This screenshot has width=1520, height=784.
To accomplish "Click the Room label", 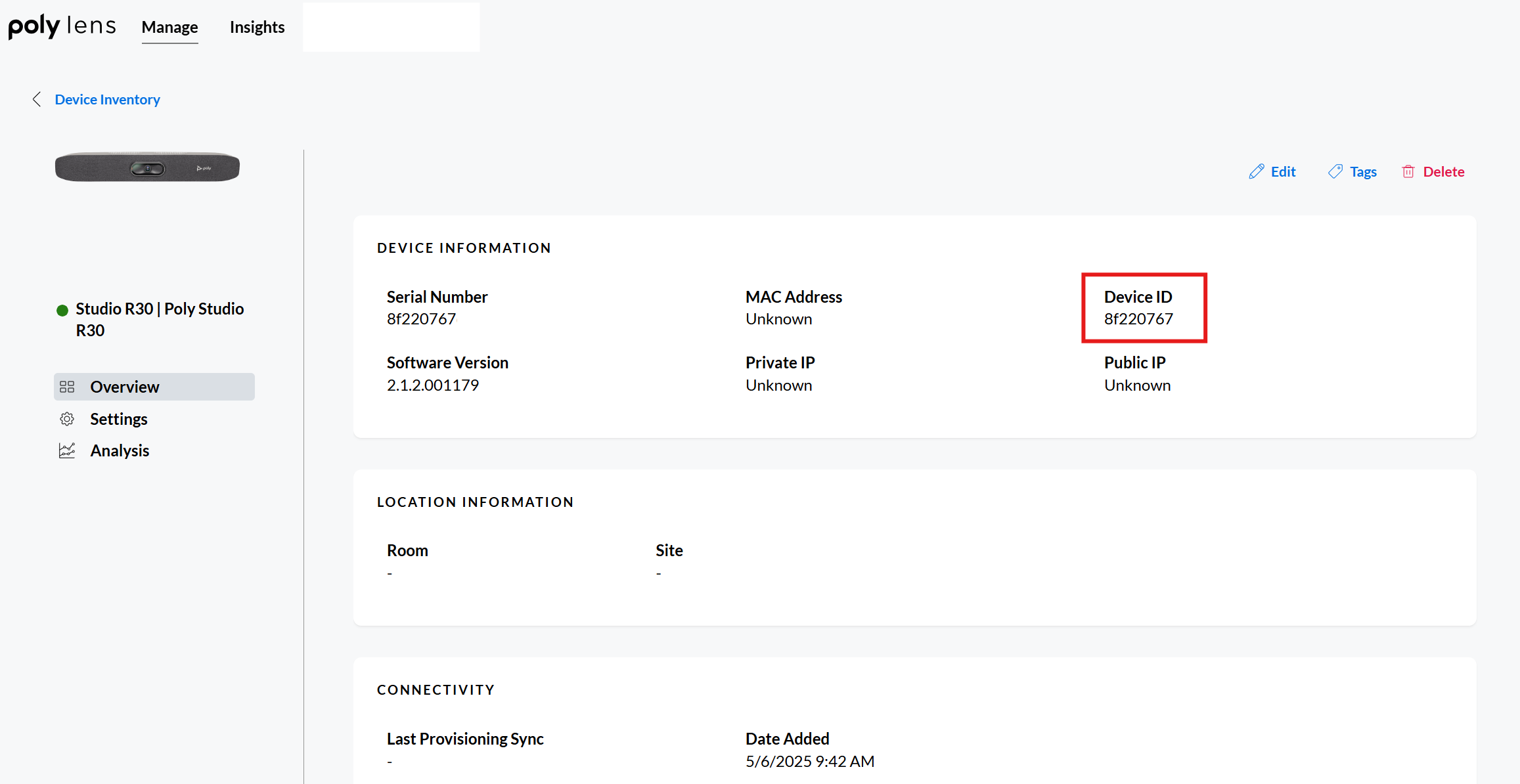I will (407, 550).
